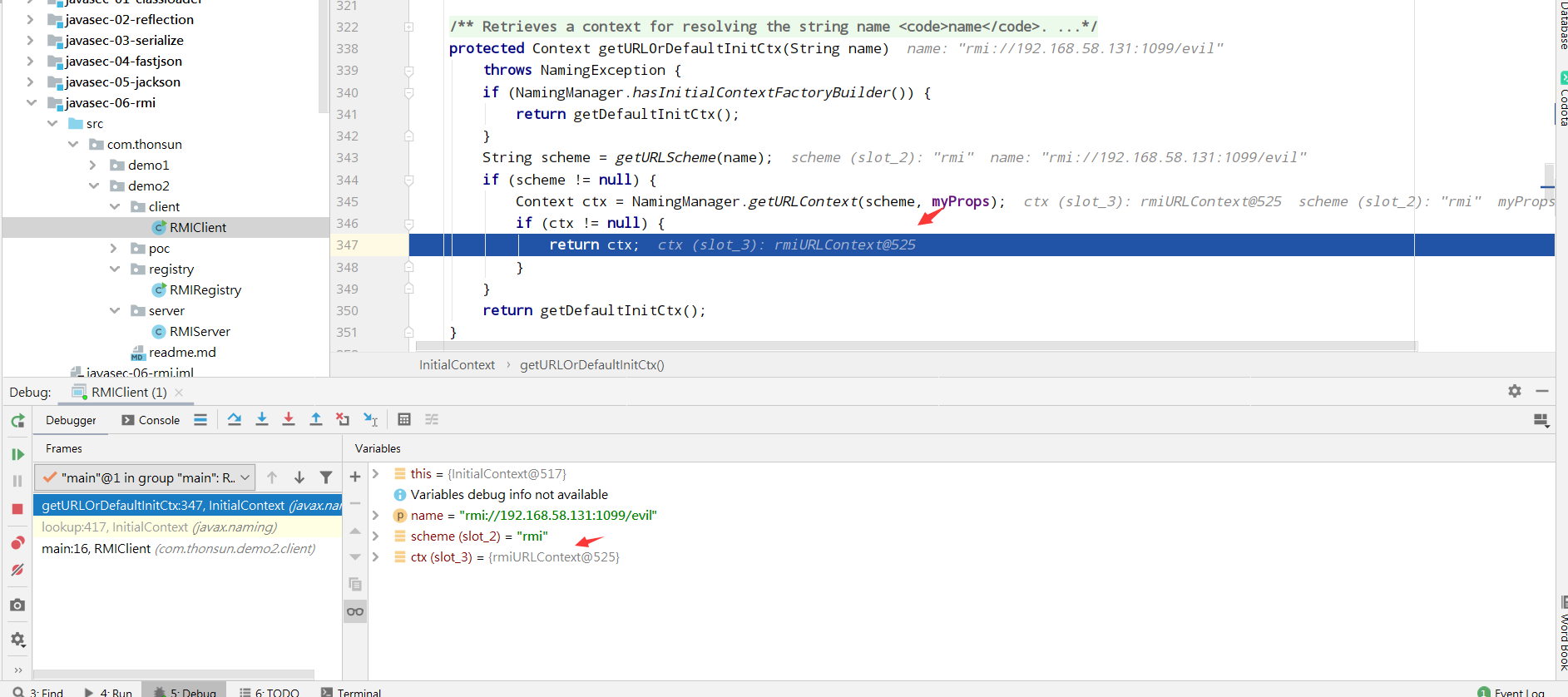Viewport: 1568px width, 697px height.
Task: Click editor horizontal scrollbar
Action: (x=916, y=346)
